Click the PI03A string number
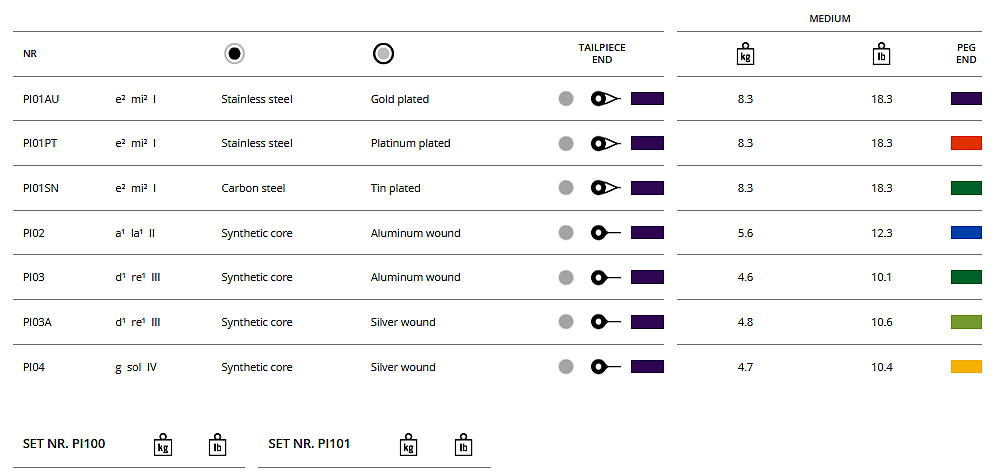The width and height of the screenshot is (996, 471). 38,322
